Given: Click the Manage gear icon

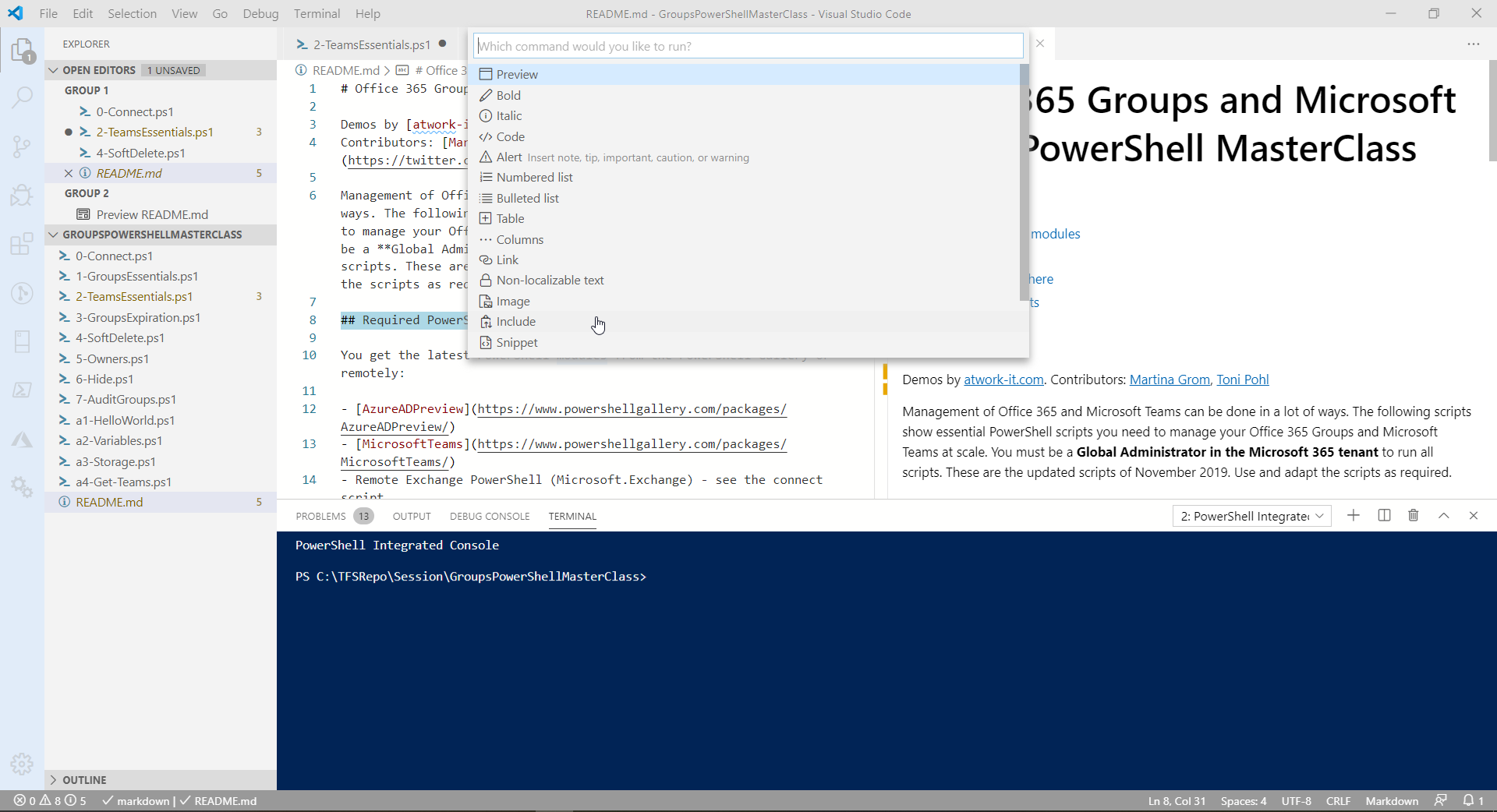Looking at the screenshot, I should coord(22,764).
